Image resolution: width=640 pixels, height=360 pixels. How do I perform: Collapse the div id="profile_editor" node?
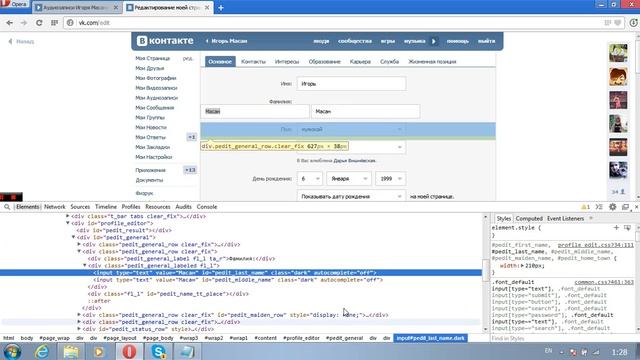(68, 223)
